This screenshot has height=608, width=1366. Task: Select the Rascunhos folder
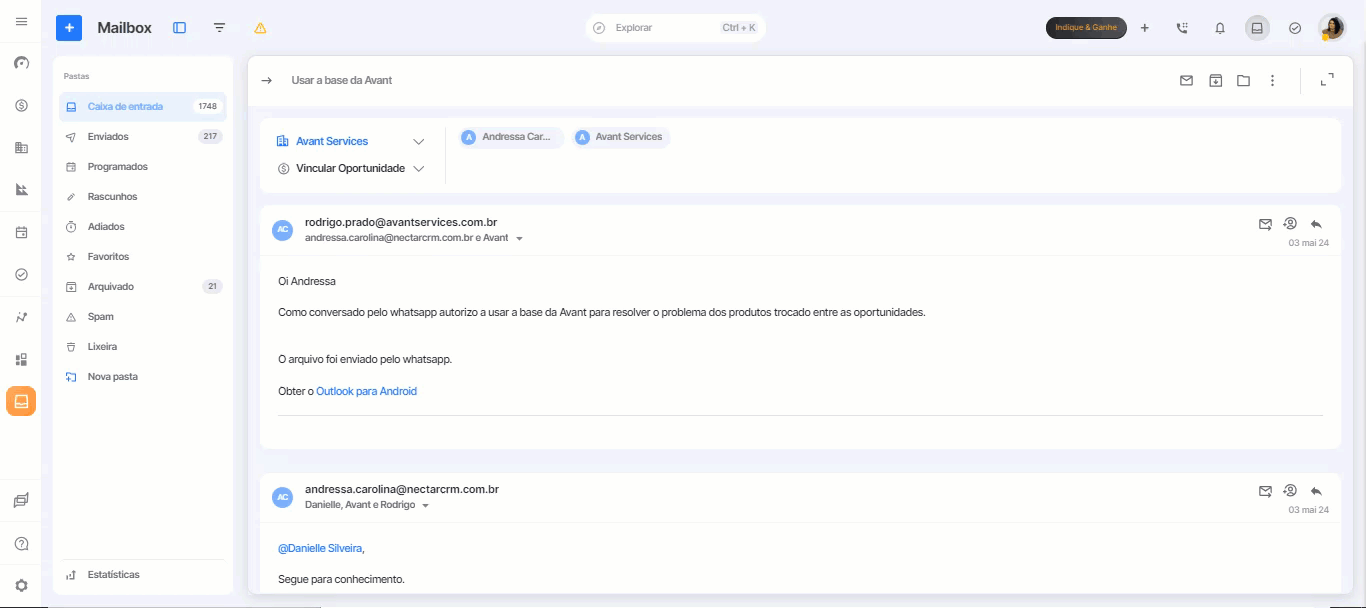143,196
